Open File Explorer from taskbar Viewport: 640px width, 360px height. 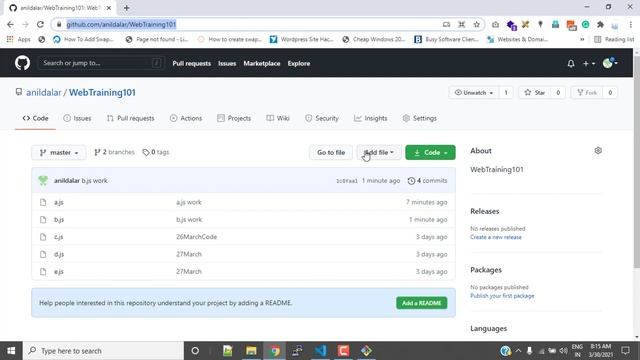pyautogui.click(x=251, y=351)
